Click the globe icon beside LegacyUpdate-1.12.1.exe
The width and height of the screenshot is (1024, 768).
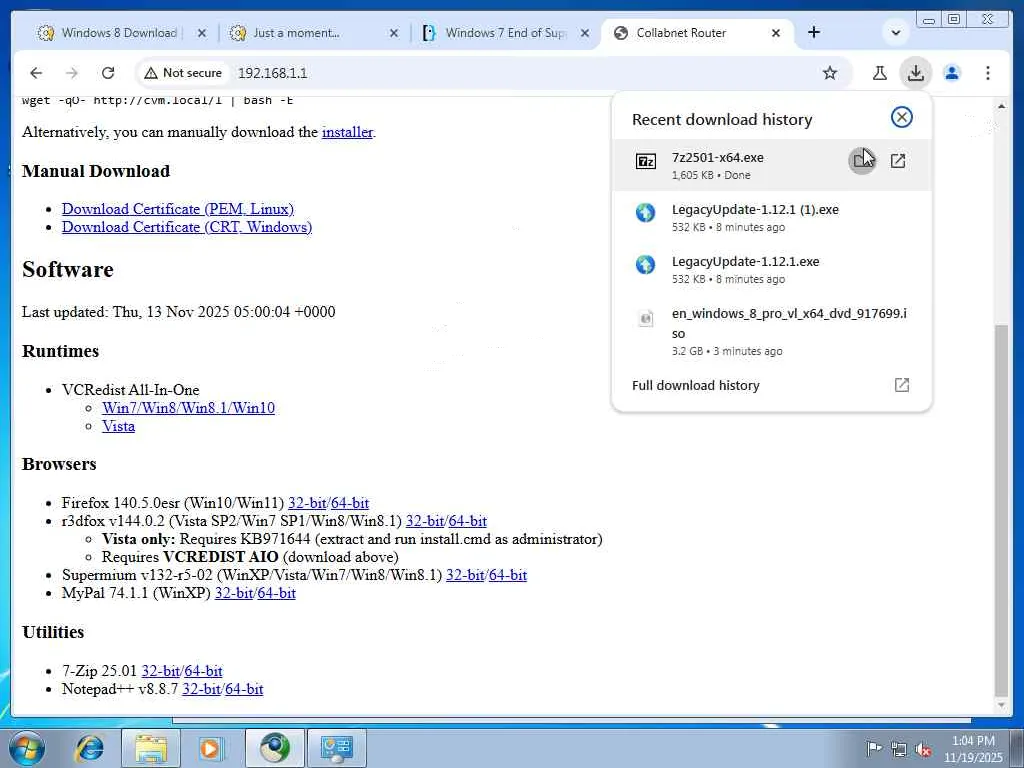(645, 264)
